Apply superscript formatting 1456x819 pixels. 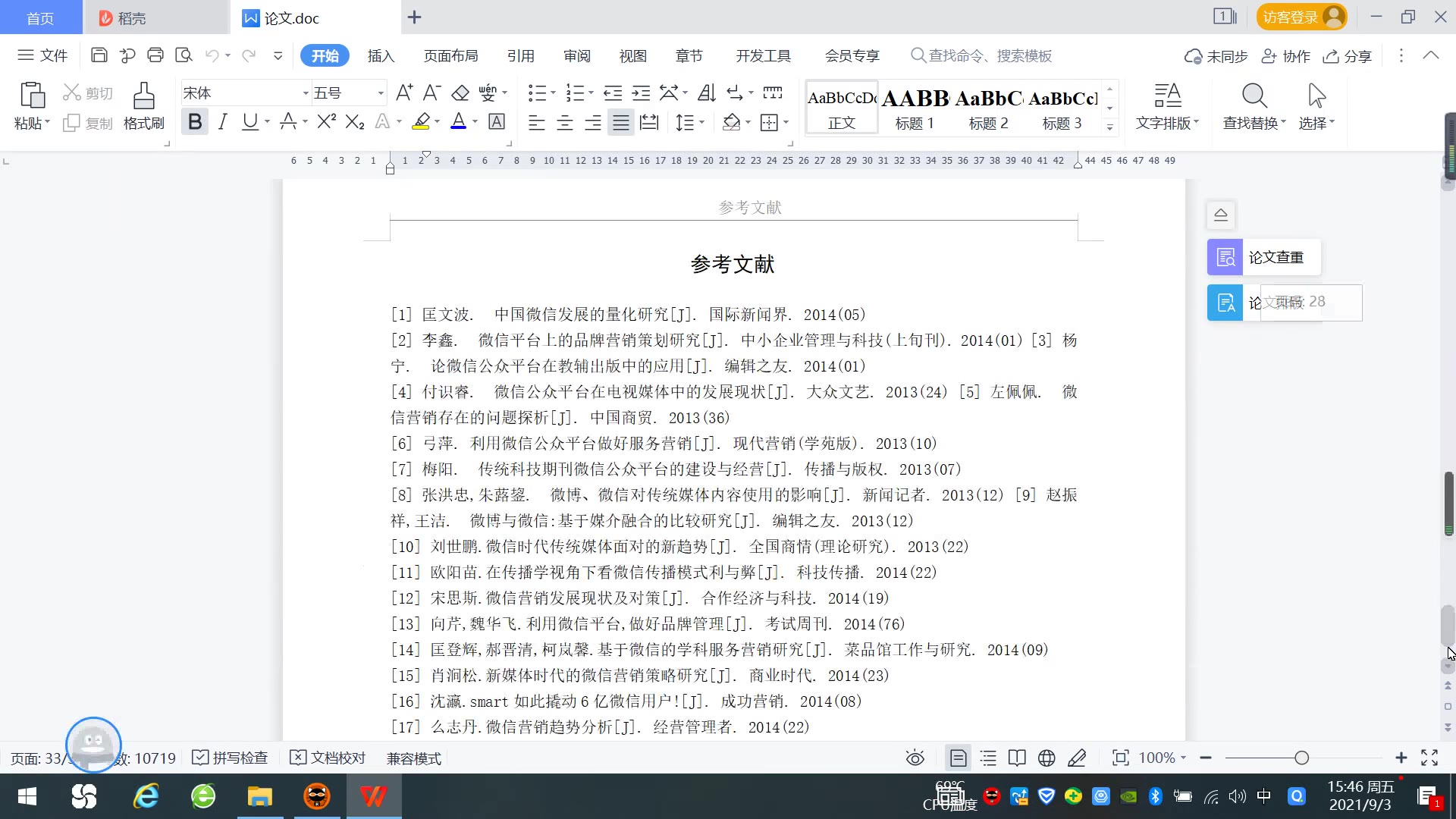click(x=326, y=121)
